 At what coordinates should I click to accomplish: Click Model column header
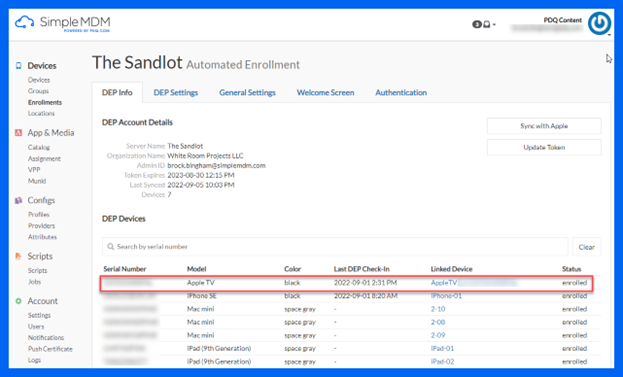[196, 269]
